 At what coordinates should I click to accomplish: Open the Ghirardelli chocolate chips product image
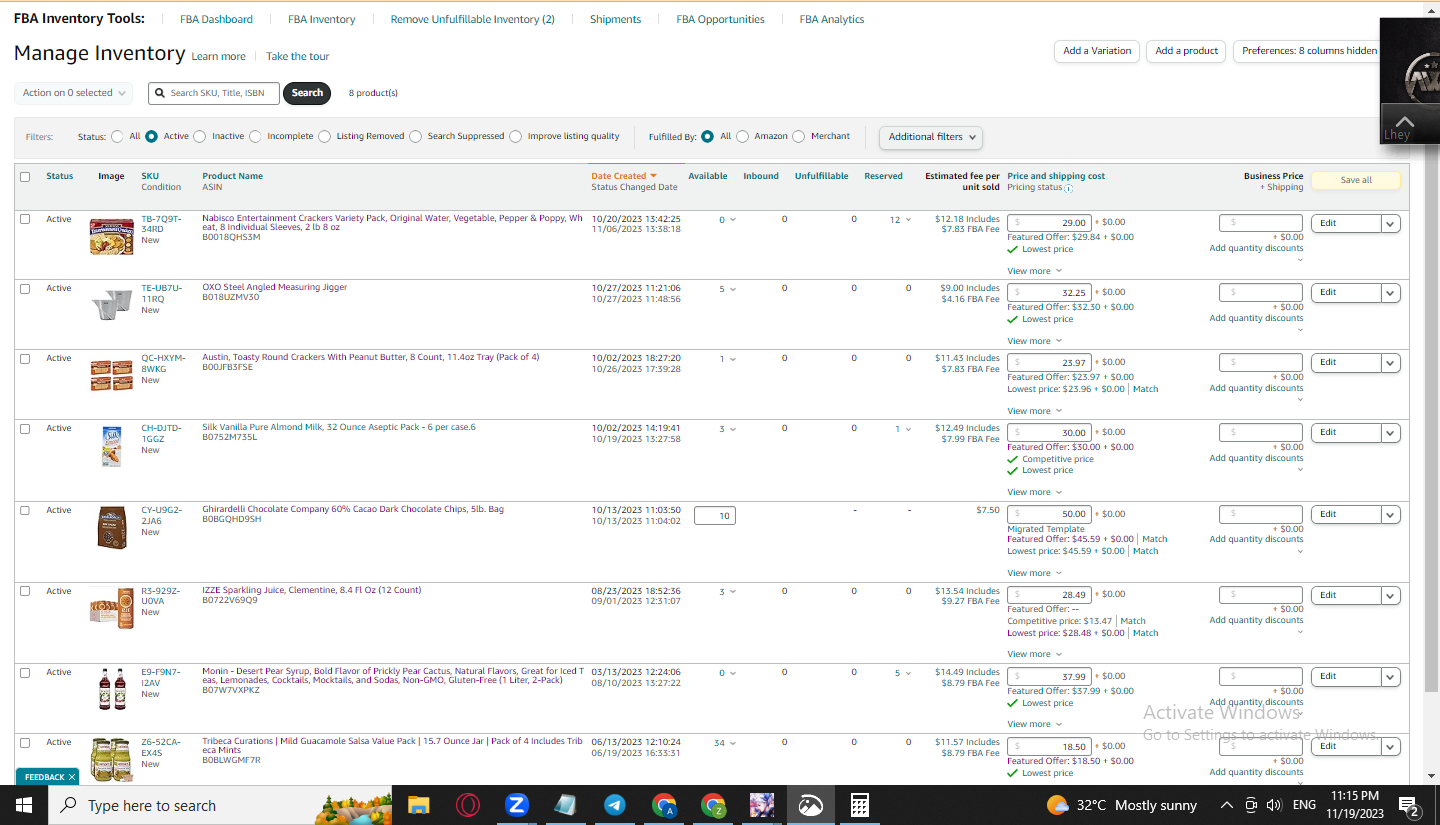[111, 527]
